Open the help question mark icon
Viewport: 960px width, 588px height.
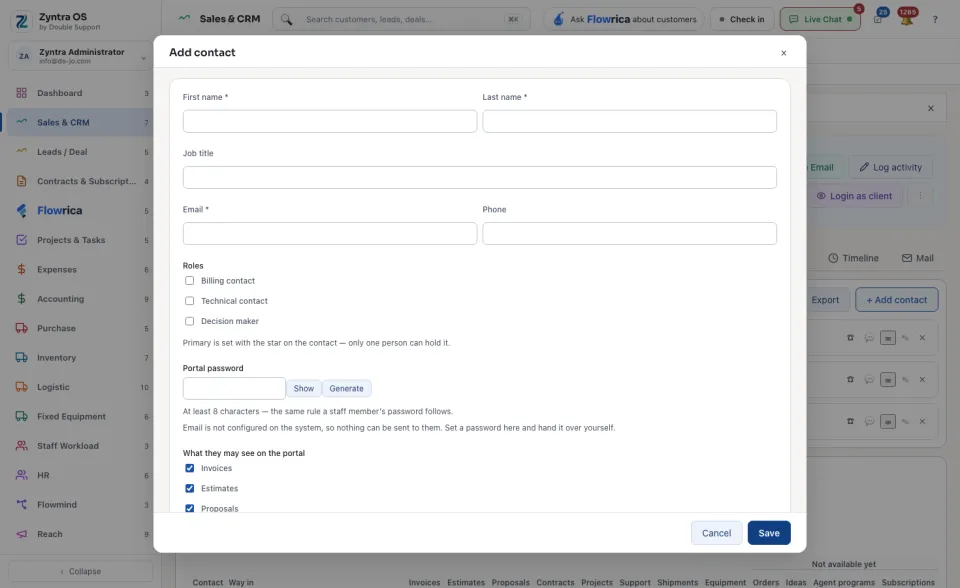935,20
